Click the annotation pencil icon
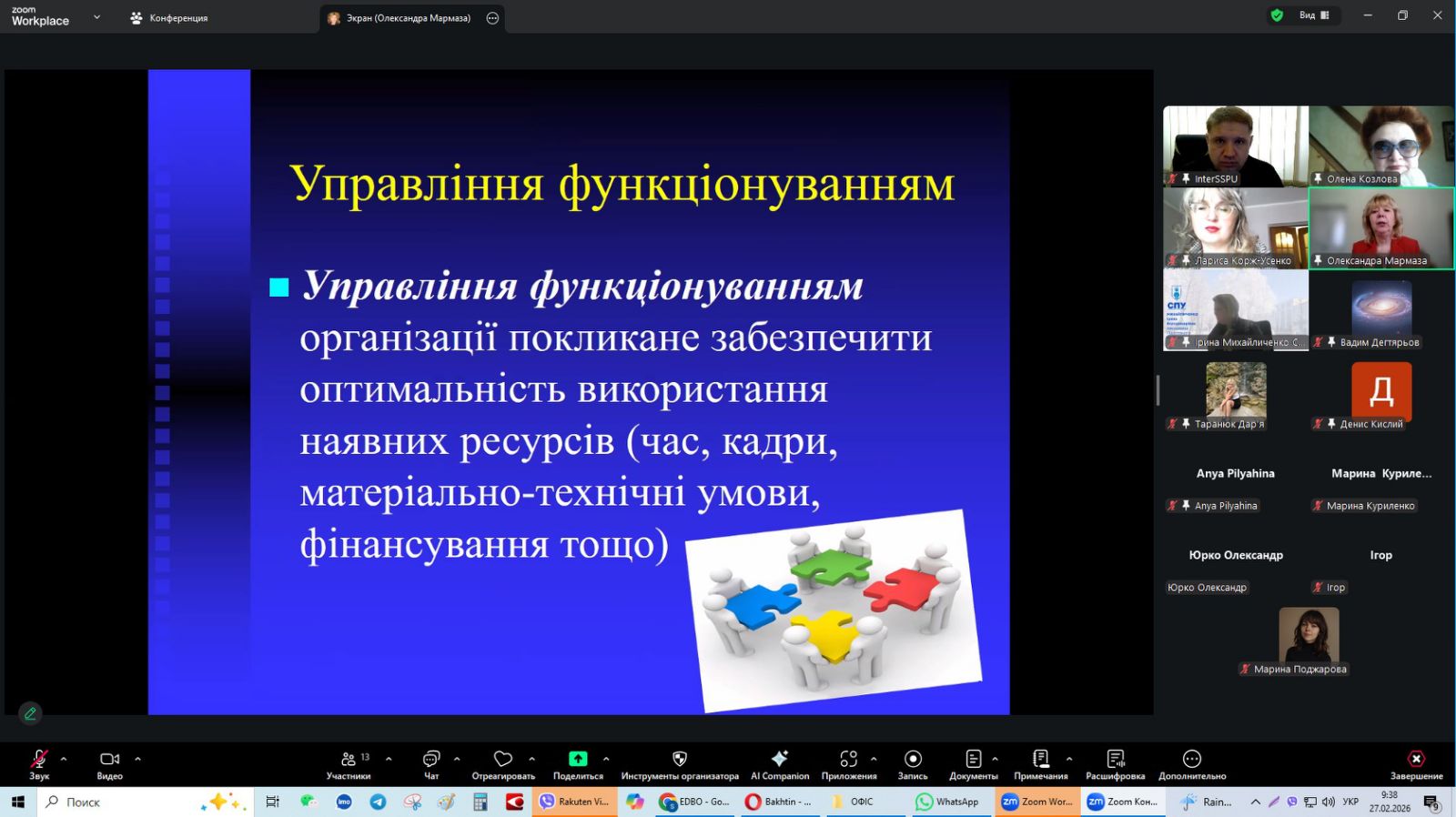The height and width of the screenshot is (817, 1456). tap(30, 713)
